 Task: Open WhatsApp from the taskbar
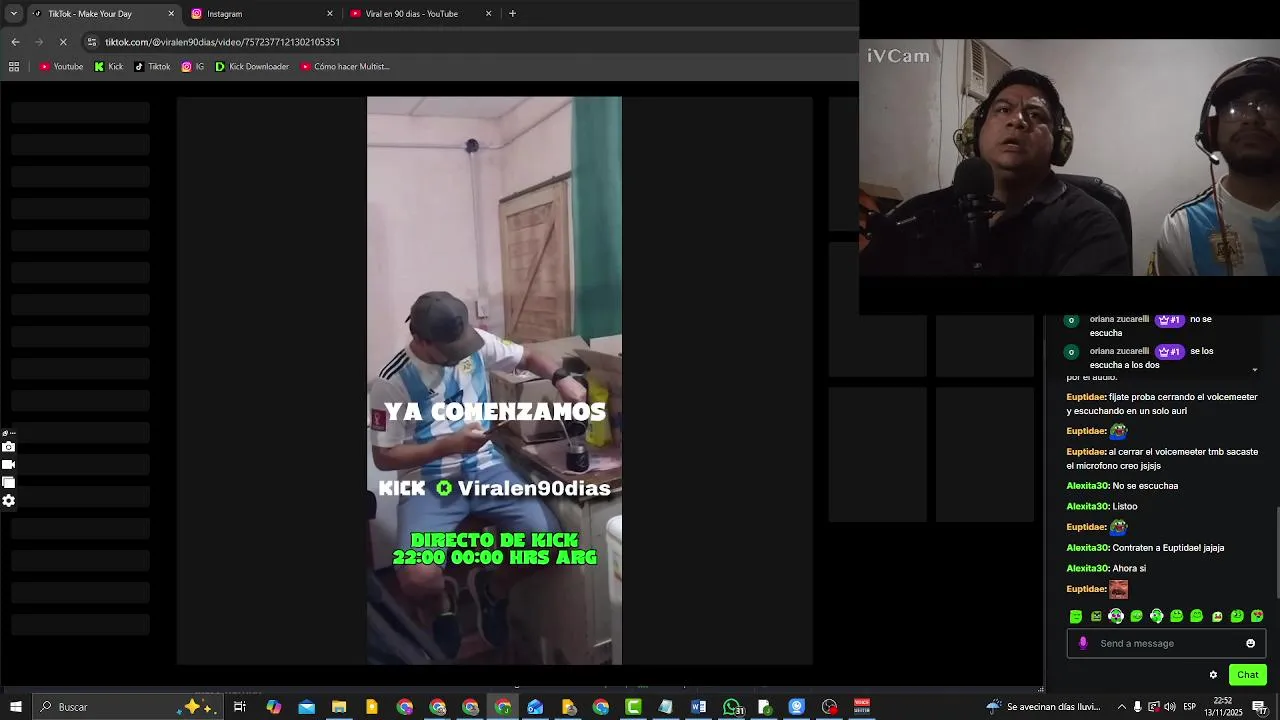(x=732, y=707)
